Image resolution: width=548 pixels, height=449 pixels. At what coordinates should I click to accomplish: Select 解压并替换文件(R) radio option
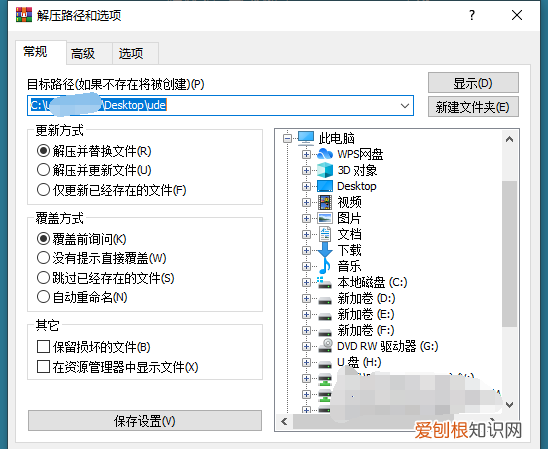tap(94, 151)
